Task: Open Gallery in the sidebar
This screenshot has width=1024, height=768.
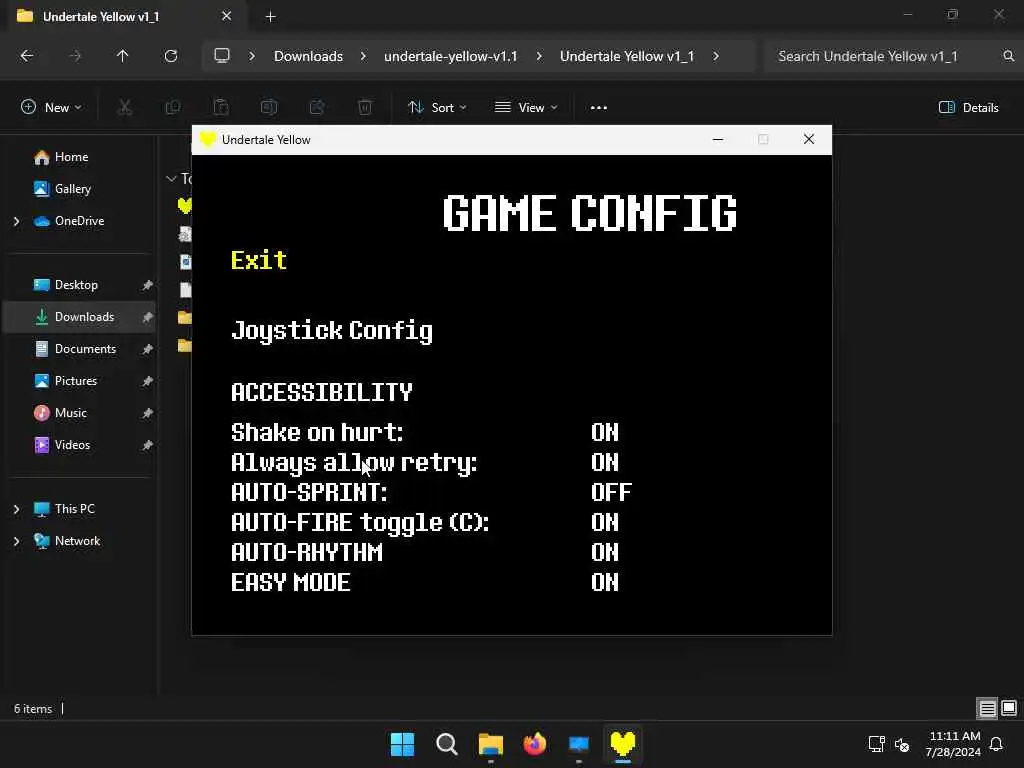Action: tap(72, 189)
